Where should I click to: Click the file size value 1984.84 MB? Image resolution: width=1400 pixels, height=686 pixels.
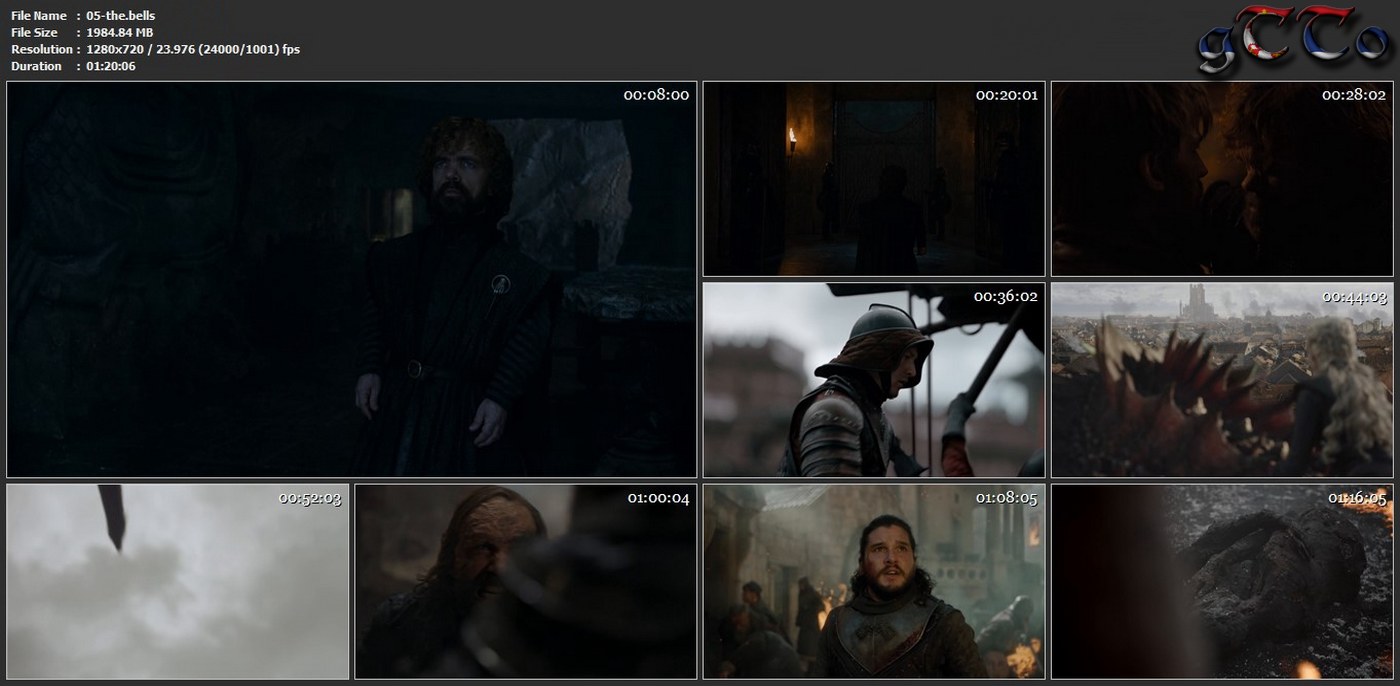[120, 33]
